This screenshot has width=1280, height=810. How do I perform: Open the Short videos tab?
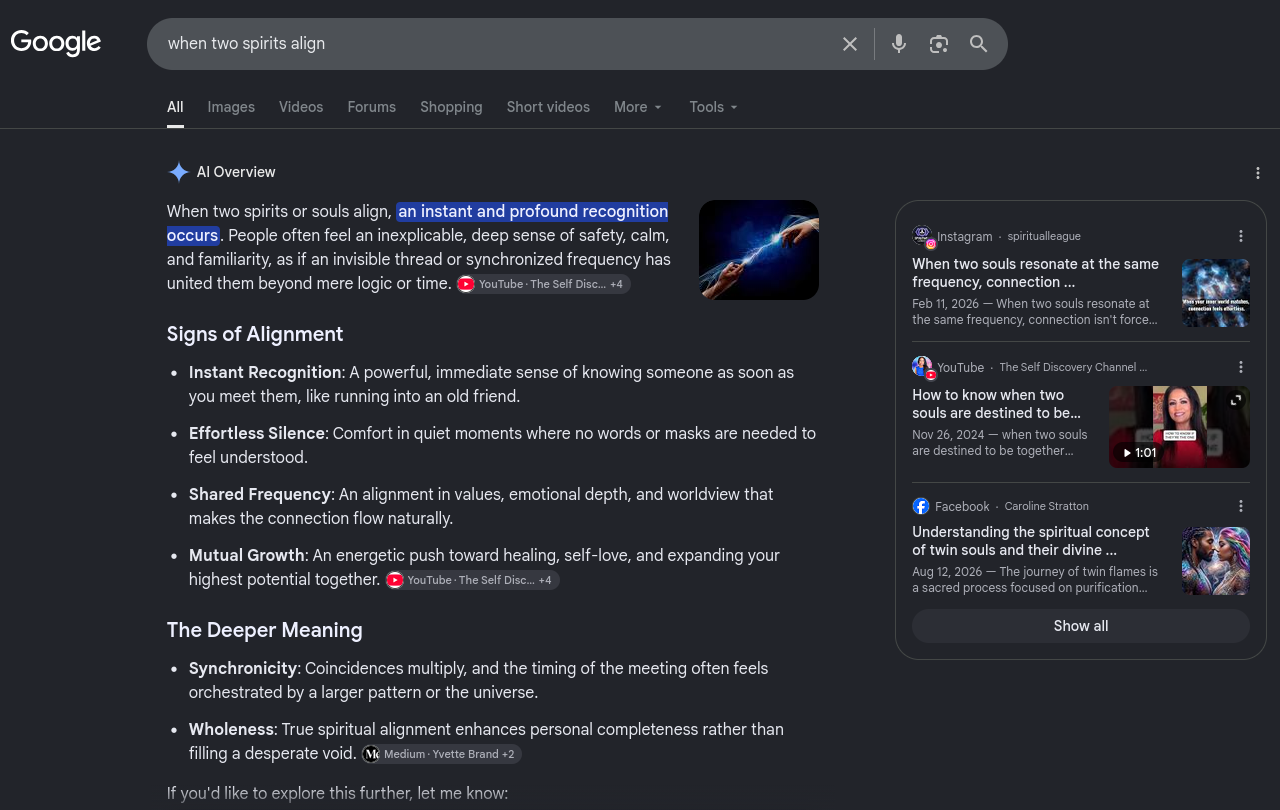coord(548,107)
